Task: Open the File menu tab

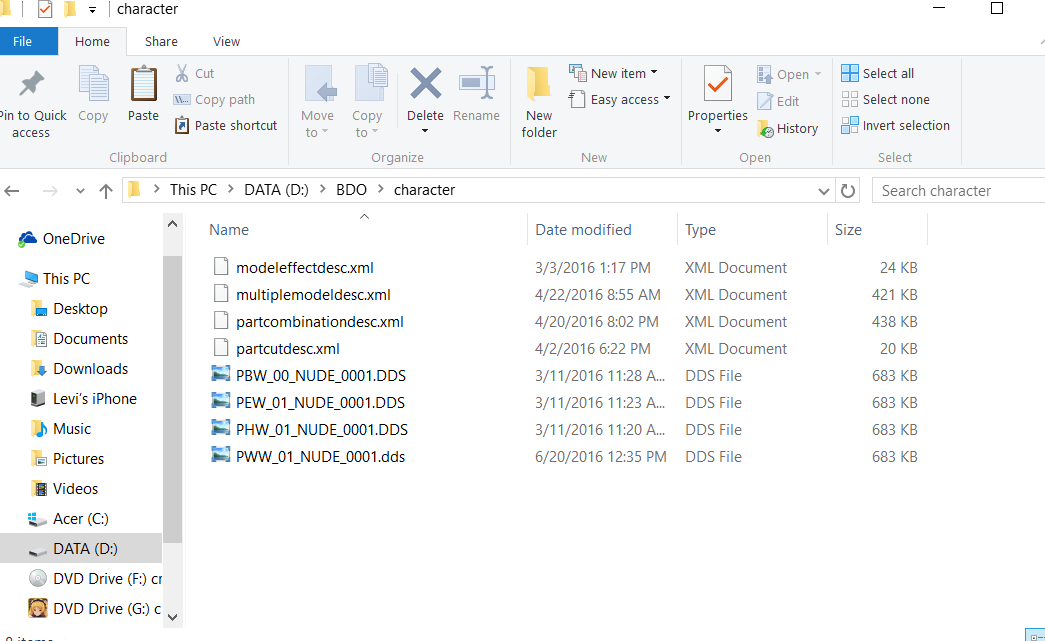Action: point(22,42)
